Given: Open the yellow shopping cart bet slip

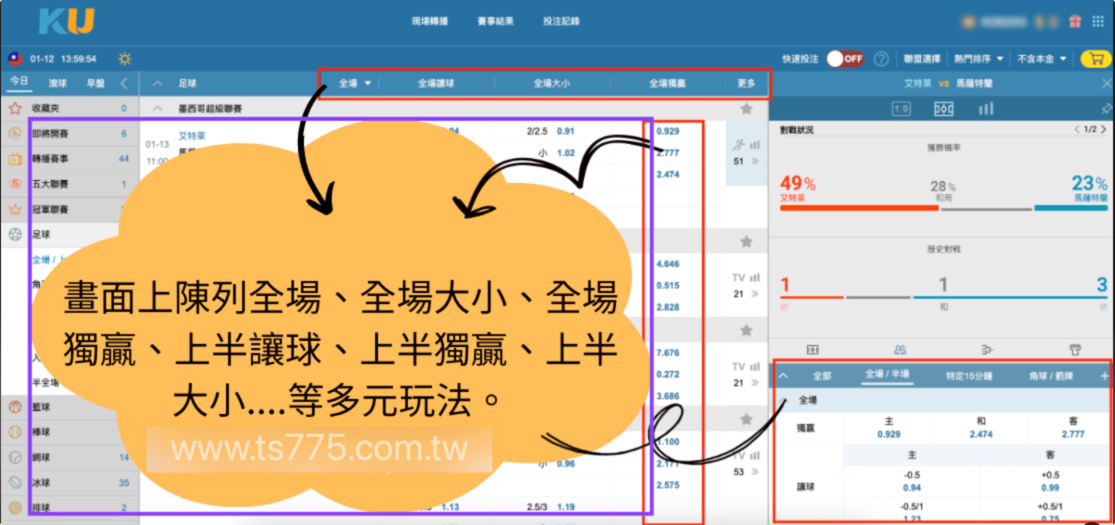Looking at the screenshot, I should pyautogui.click(x=1096, y=59).
